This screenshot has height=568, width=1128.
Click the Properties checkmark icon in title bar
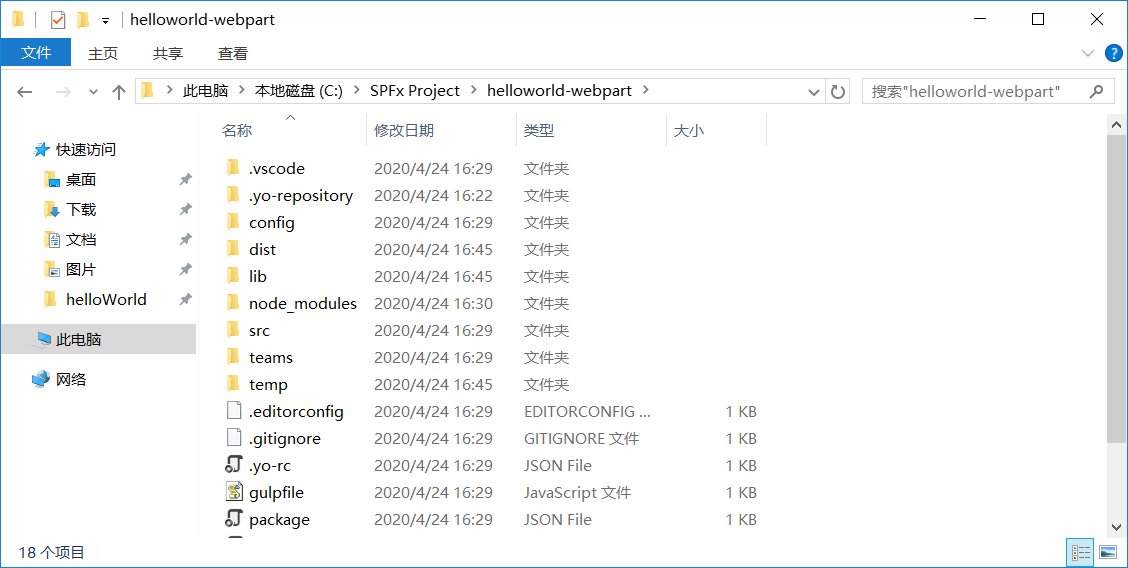click(58, 20)
